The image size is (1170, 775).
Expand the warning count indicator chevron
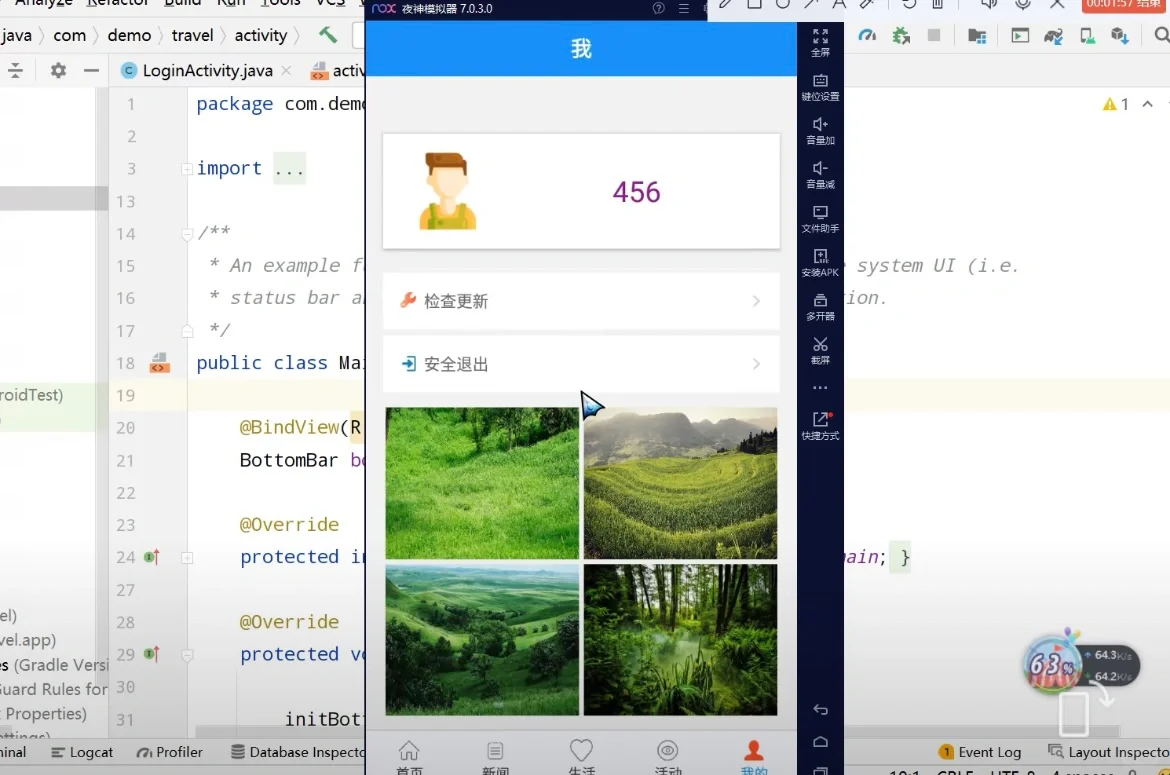(x=1146, y=103)
